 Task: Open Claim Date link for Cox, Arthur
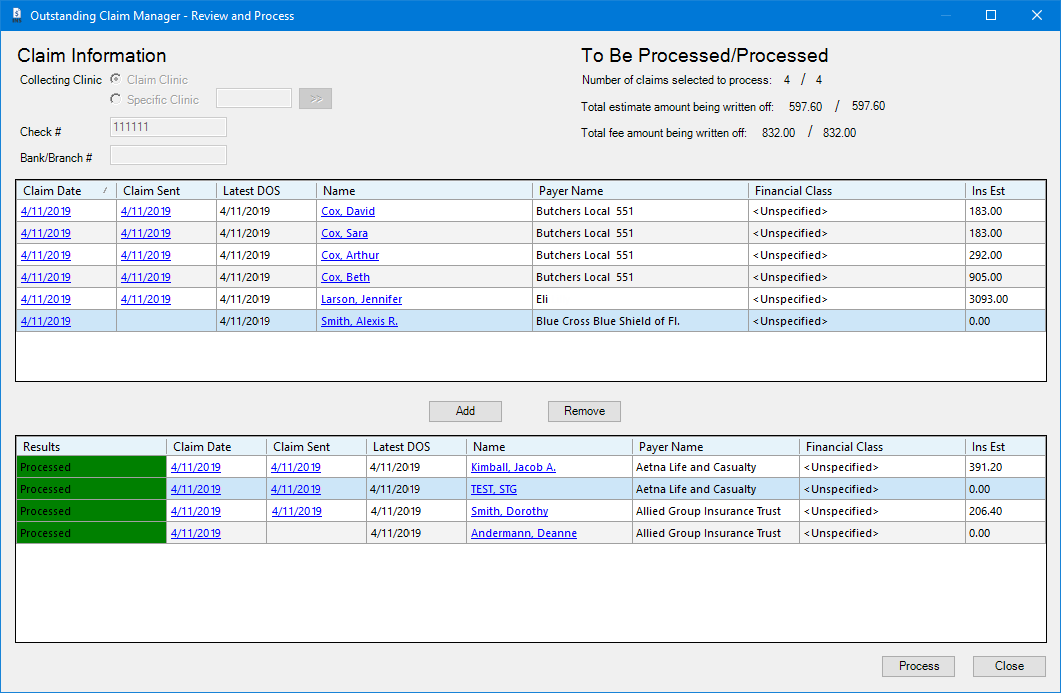tap(45, 255)
